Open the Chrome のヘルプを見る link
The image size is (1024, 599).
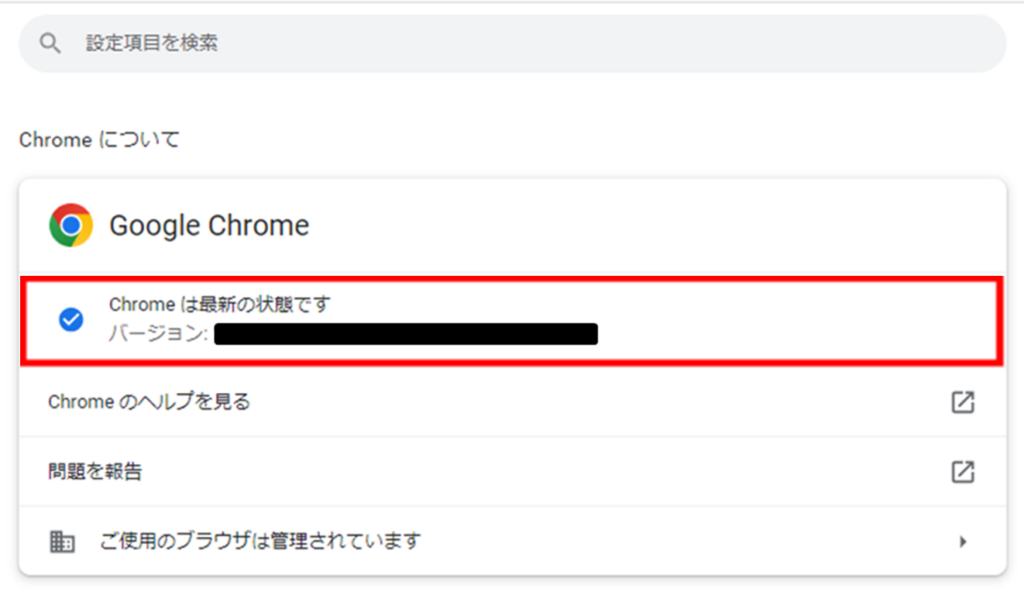[x=149, y=402]
